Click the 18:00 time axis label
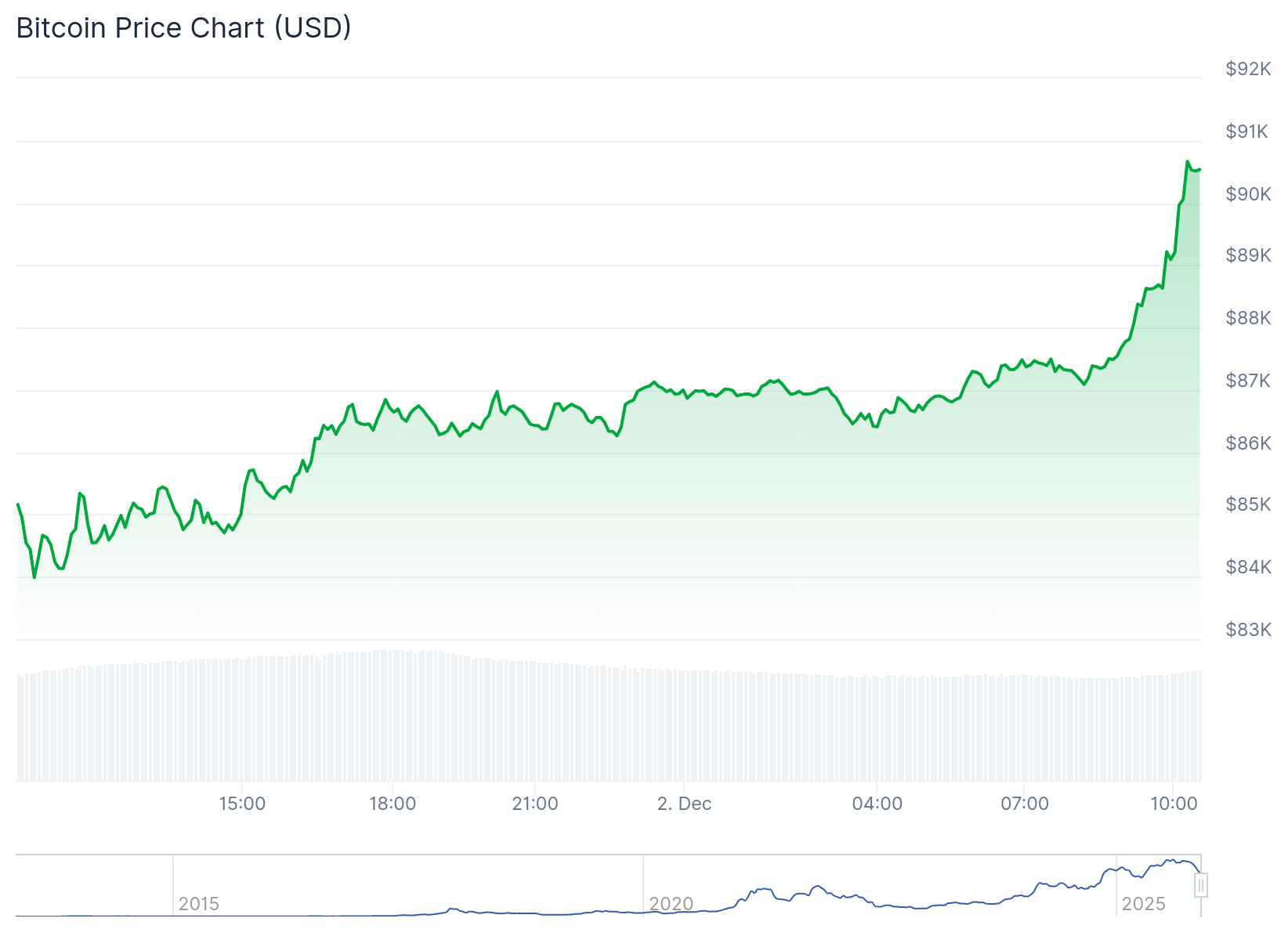1288x940 pixels. click(x=393, y=804)
